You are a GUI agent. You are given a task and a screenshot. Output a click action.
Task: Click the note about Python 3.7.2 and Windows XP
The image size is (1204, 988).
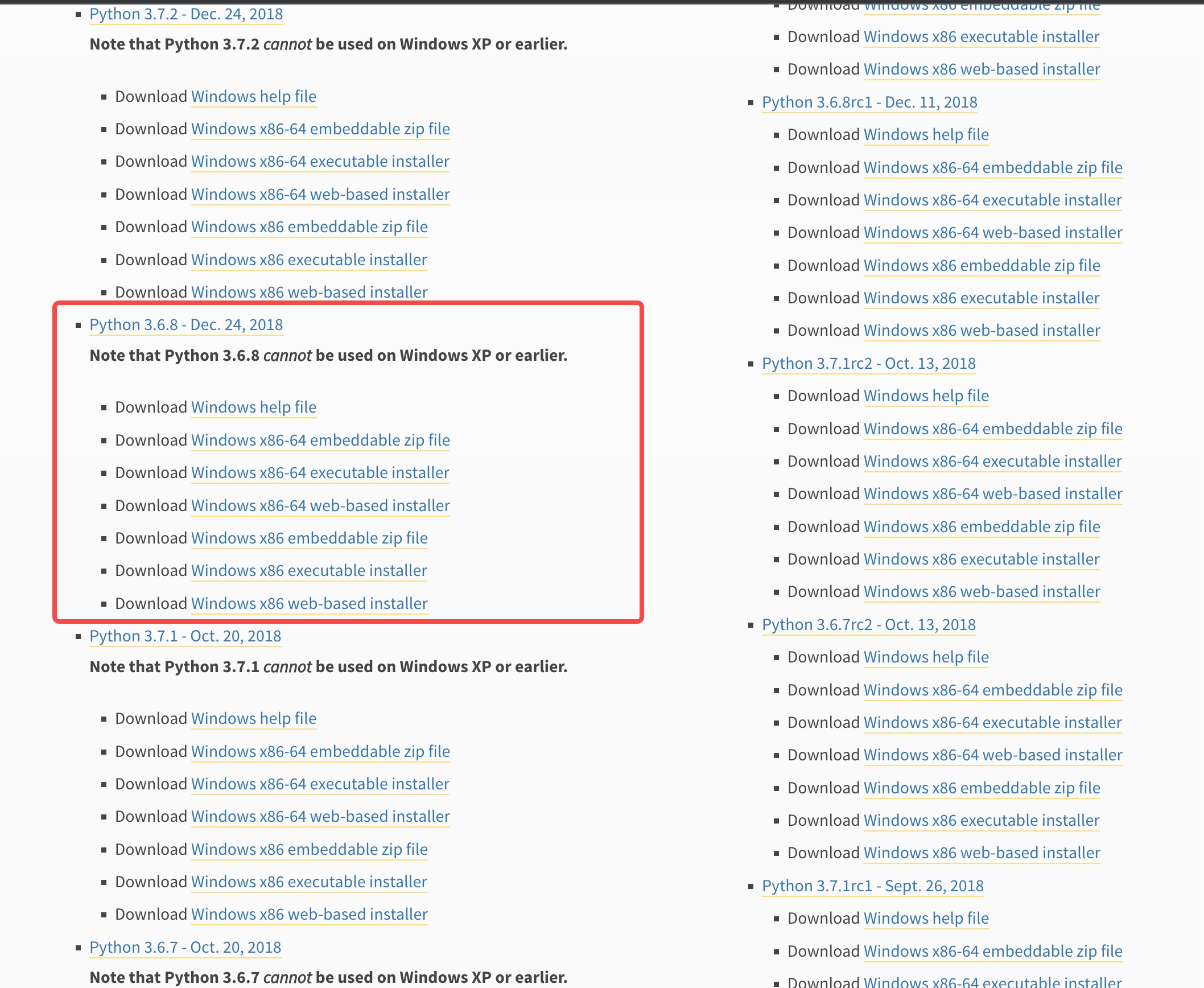coord(328,44)
